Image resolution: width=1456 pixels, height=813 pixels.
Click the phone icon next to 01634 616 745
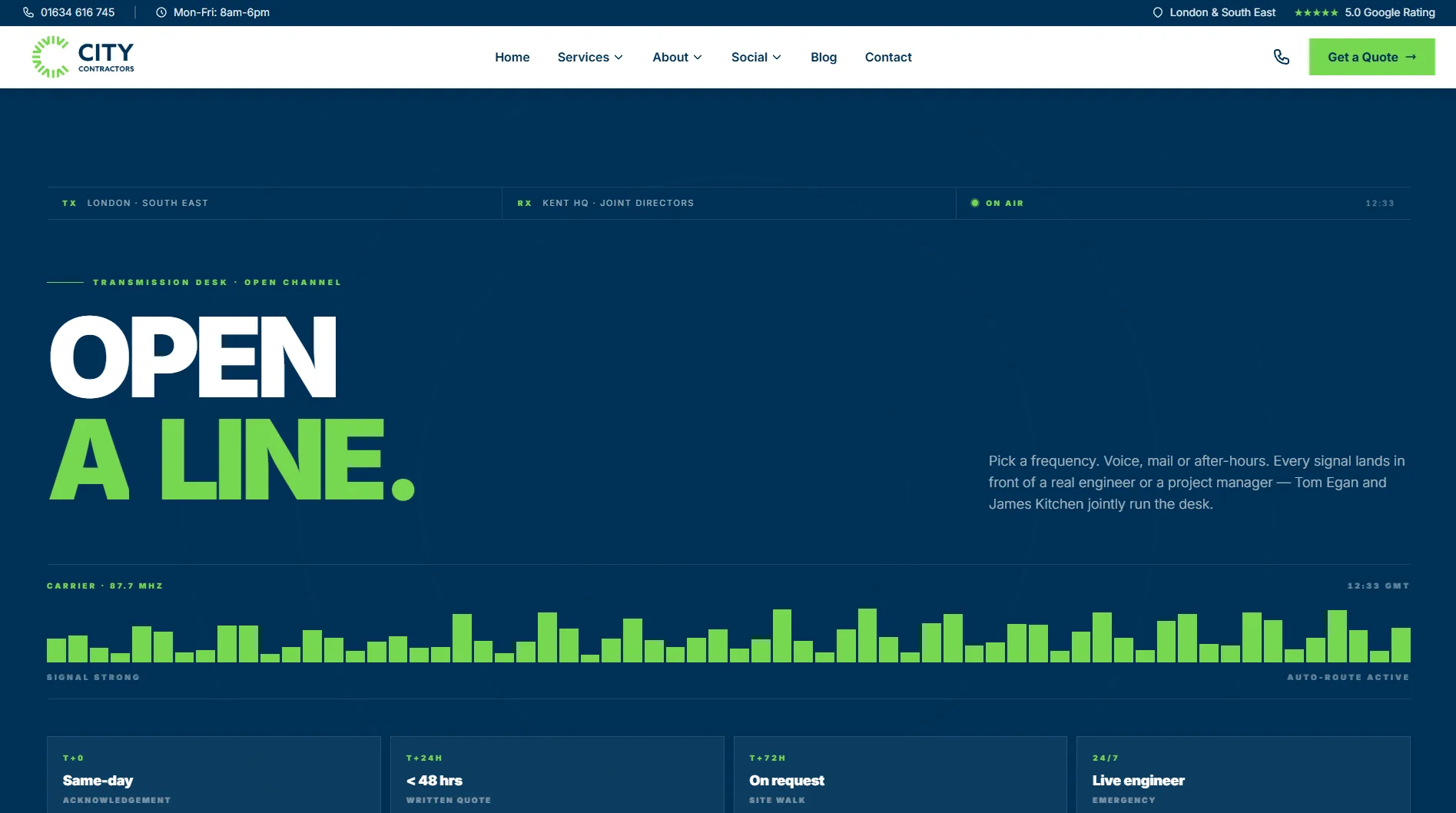tap(28, 12)
